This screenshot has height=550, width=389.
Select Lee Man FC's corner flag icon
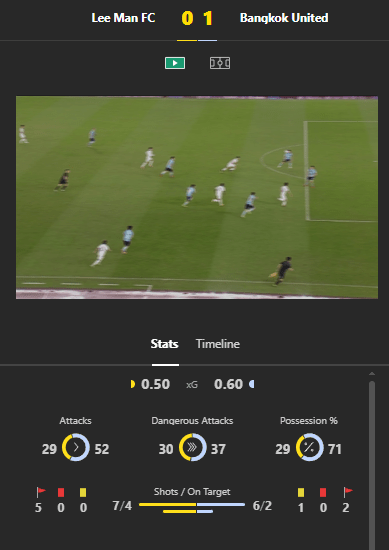click(x=41, y=492)
